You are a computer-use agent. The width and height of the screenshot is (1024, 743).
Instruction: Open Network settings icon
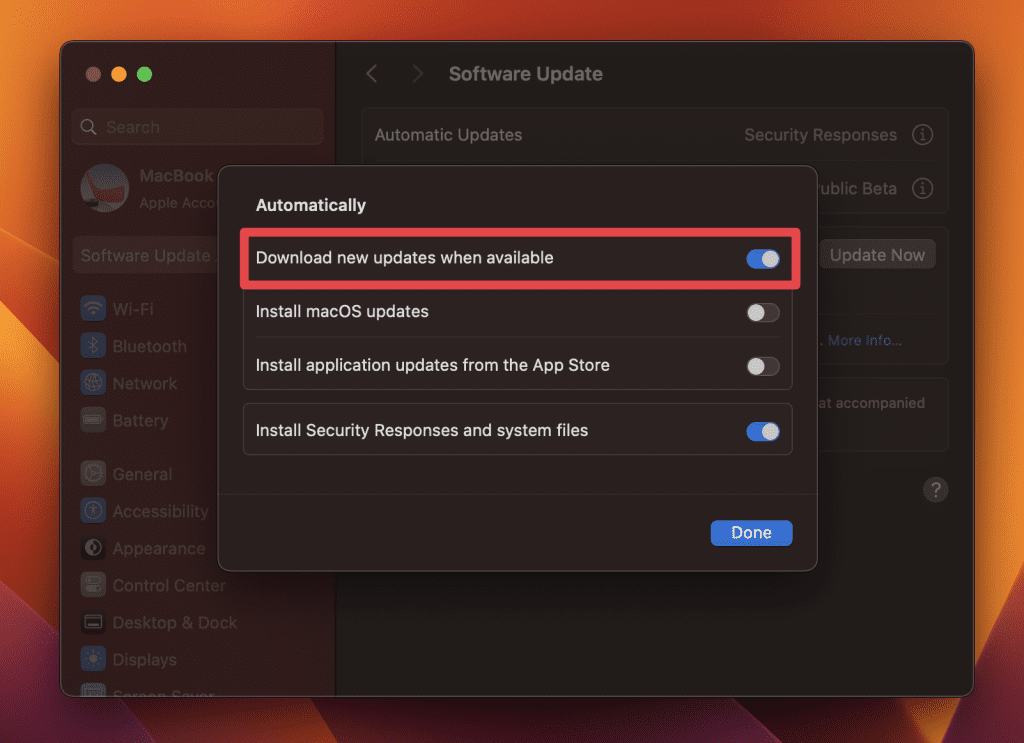click(x=93, y=383)
